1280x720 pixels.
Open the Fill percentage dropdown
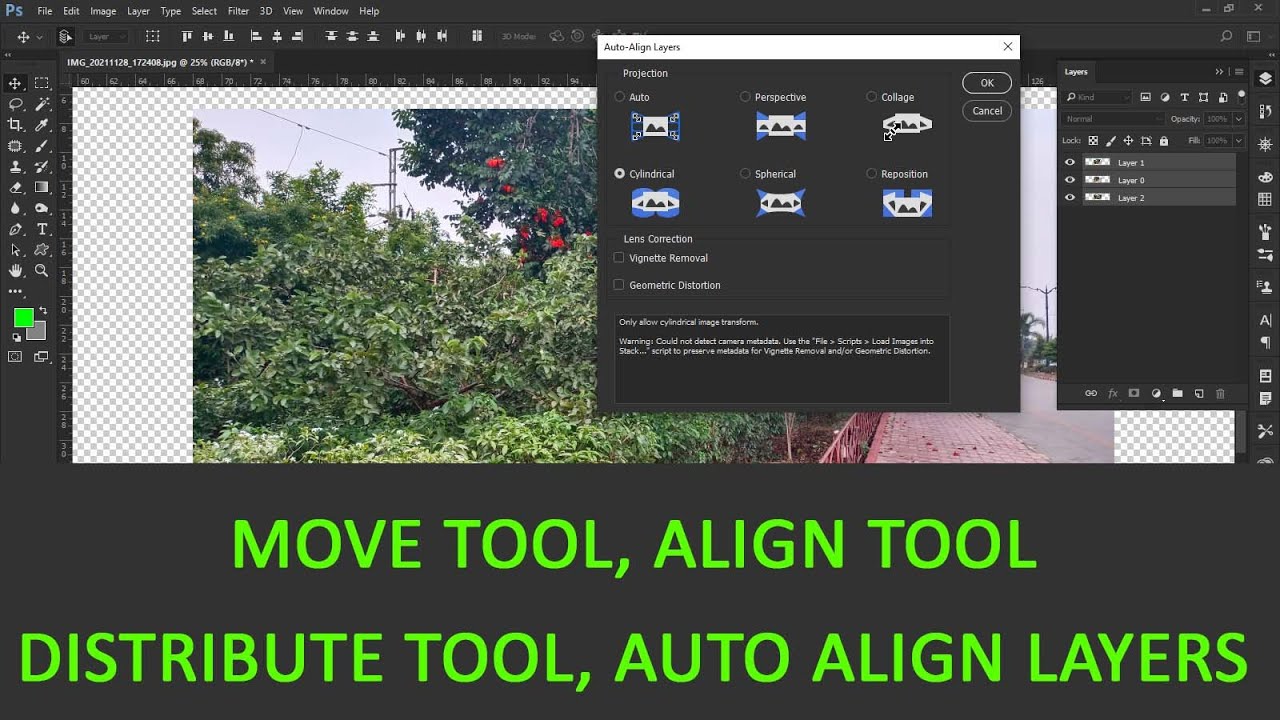tap(1239, 141)
